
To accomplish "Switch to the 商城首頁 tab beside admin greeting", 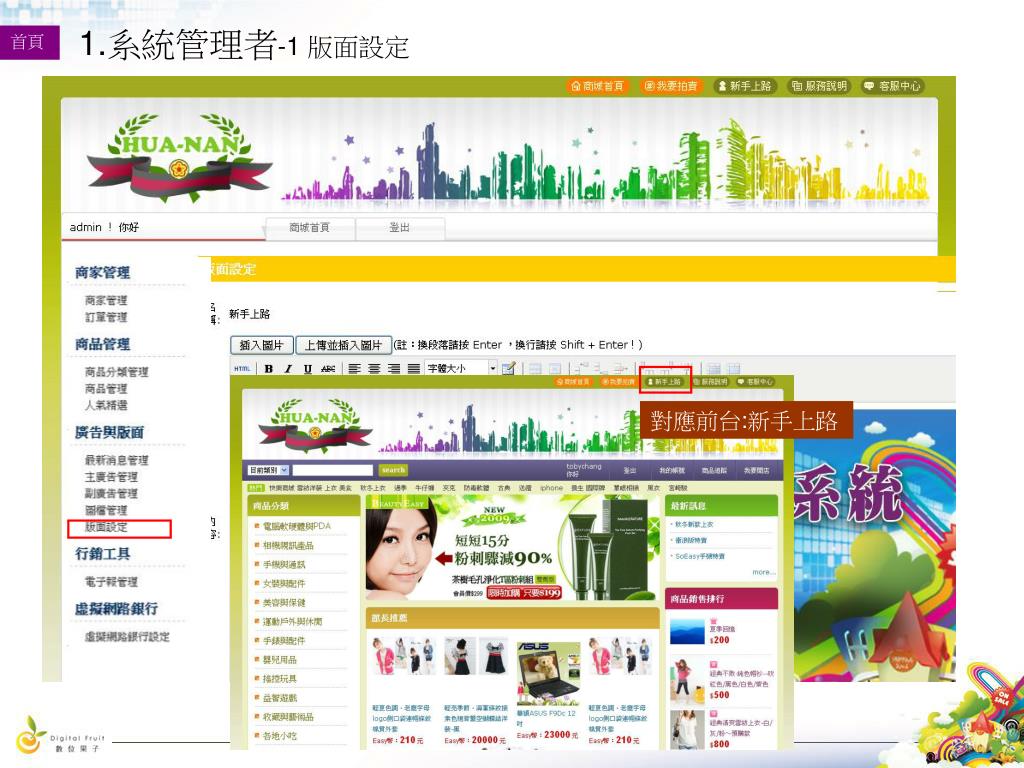I will click(x=310, y=228).
